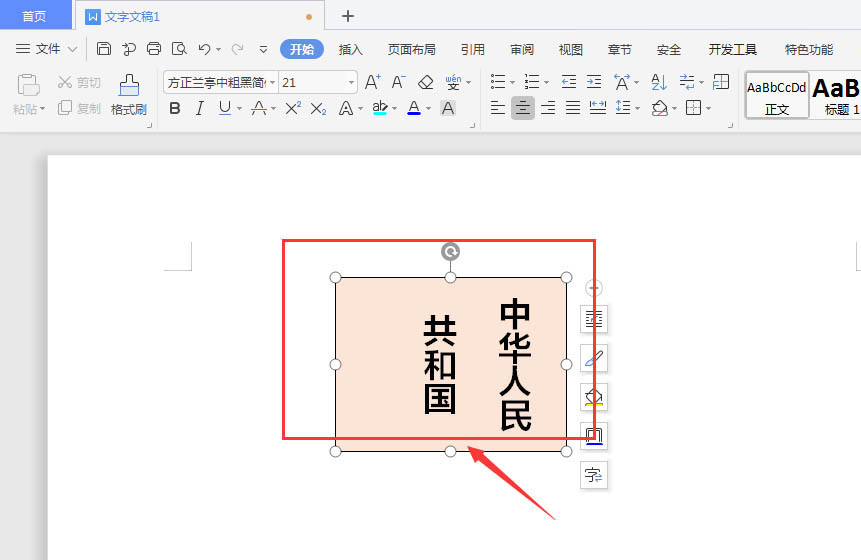
Task: Click the Align Right paragraph icon
Action: click(548, 108)
